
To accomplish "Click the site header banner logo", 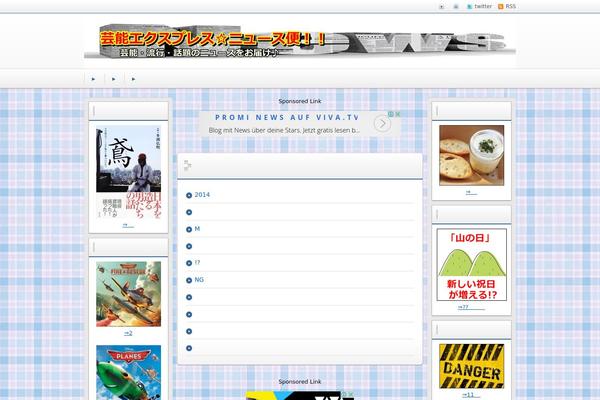I will pos(300,41).
